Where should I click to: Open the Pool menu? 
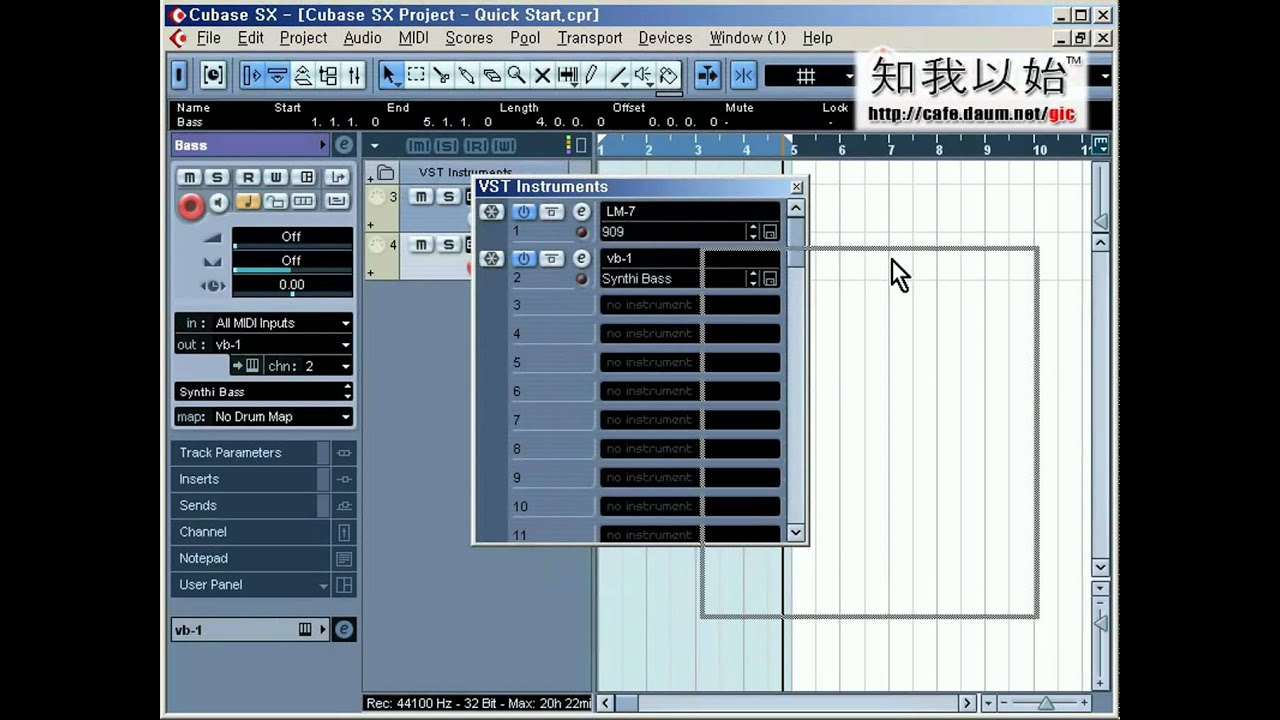click(x=525, y=38)
